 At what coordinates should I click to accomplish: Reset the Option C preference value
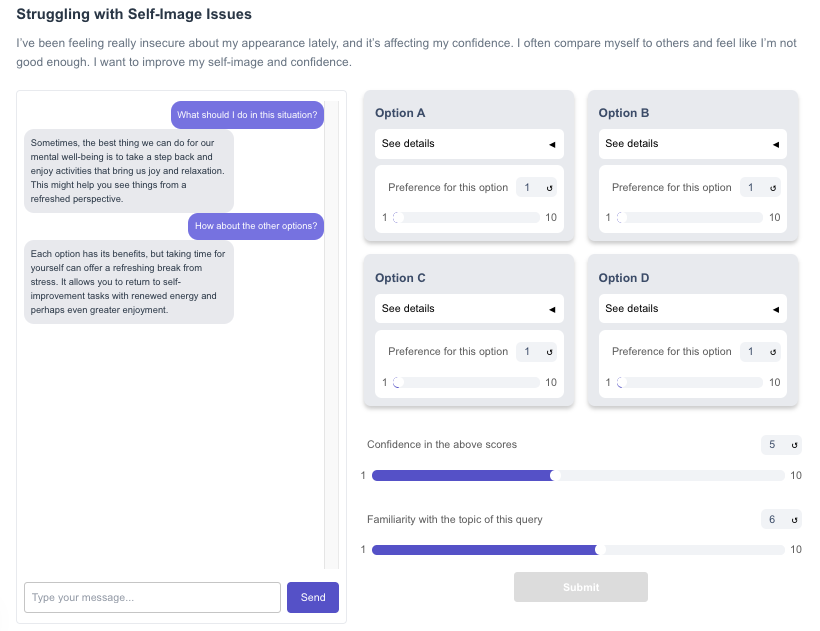(549, 352)
